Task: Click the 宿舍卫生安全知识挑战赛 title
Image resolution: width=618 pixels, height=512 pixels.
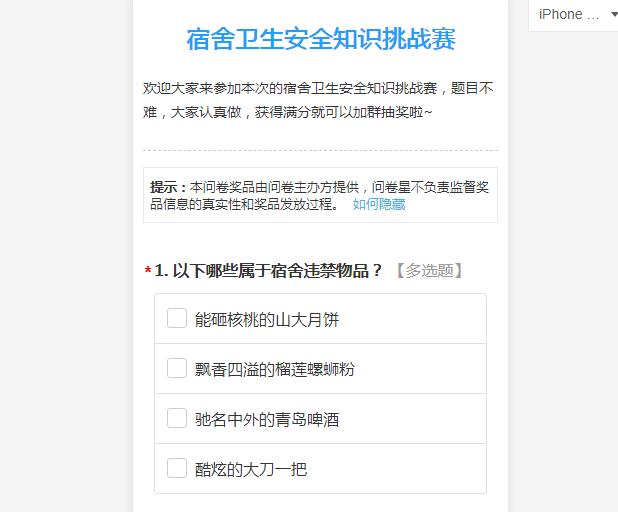Action: pyautogui.click(x=321, y=39)
